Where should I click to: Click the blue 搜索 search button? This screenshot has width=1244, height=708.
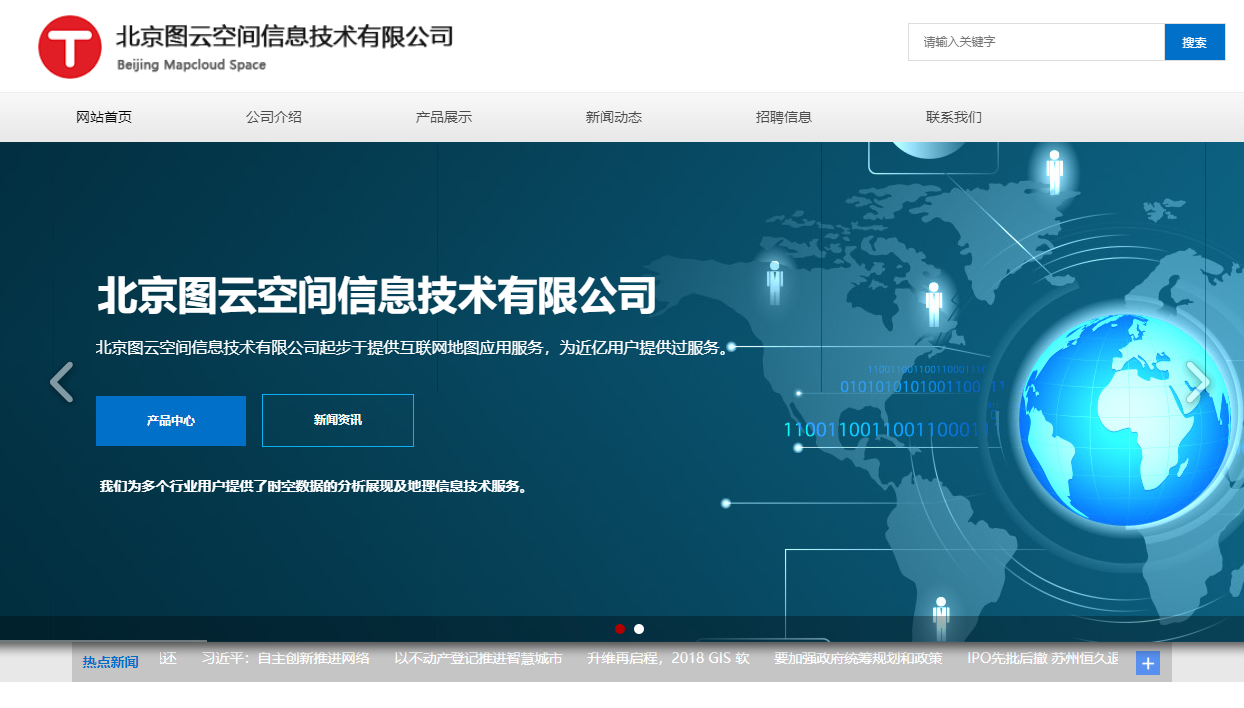point(1194,42)
